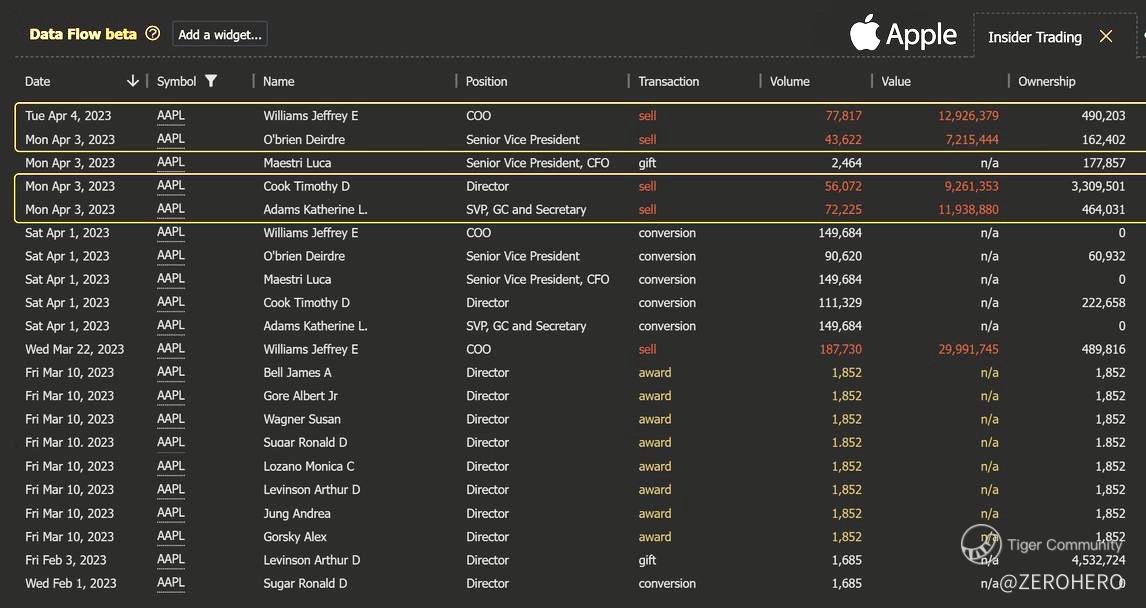Close the Insider Trading tab
This screenshot has height=608, width=1146.
click(1105, 37)
